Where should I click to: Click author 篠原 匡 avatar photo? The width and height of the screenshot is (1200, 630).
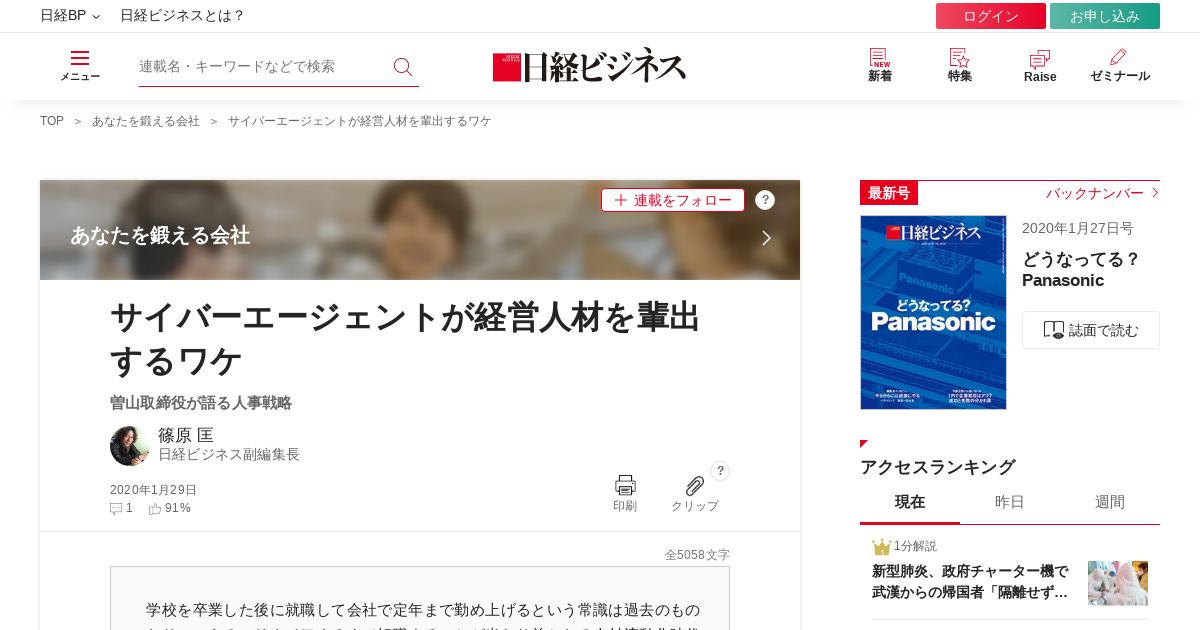pyautogui.click(x=130, y=446)
